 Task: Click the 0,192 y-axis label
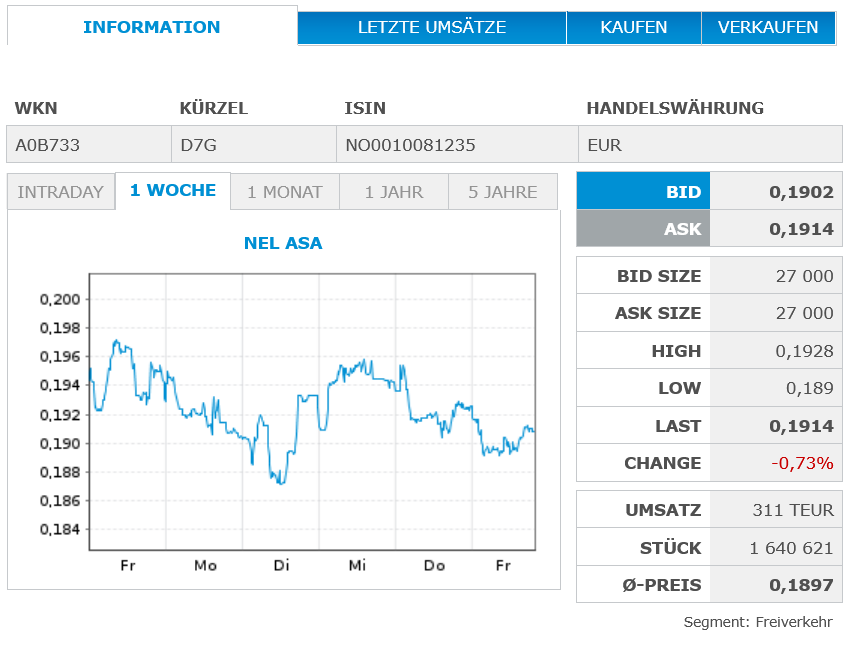[60, 415]
